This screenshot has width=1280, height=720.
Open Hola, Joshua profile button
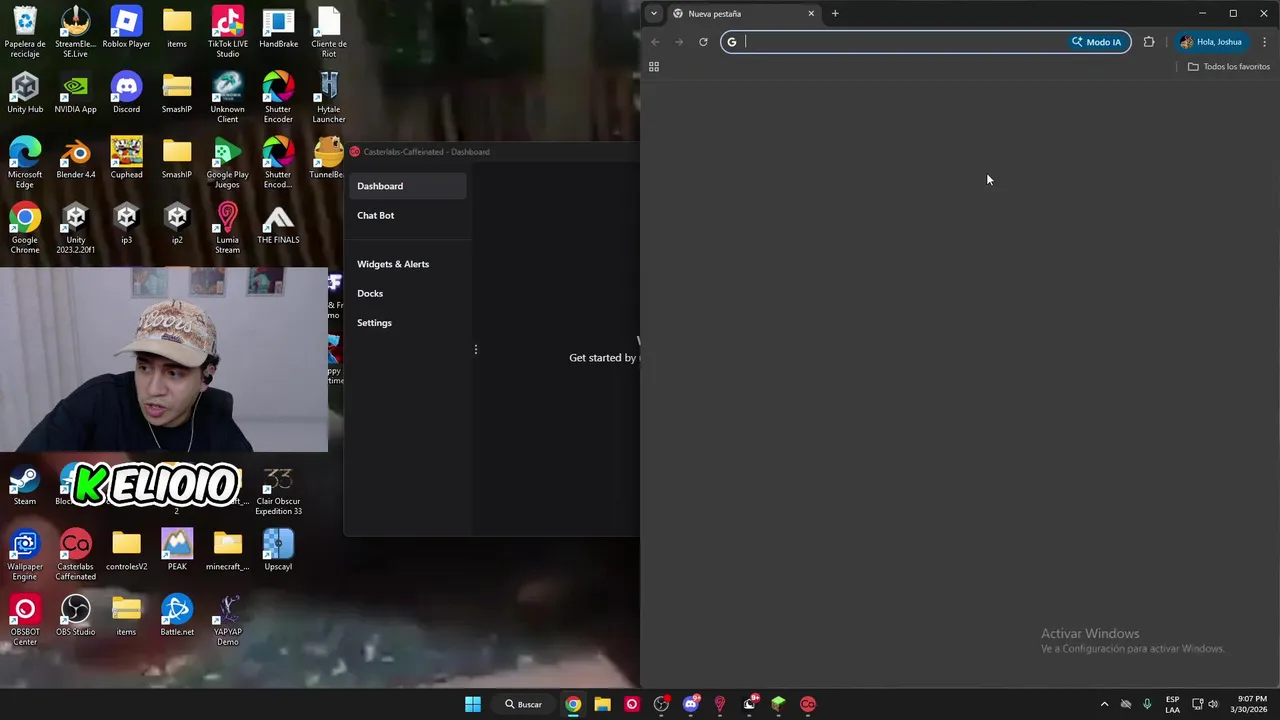[1210, 42]
